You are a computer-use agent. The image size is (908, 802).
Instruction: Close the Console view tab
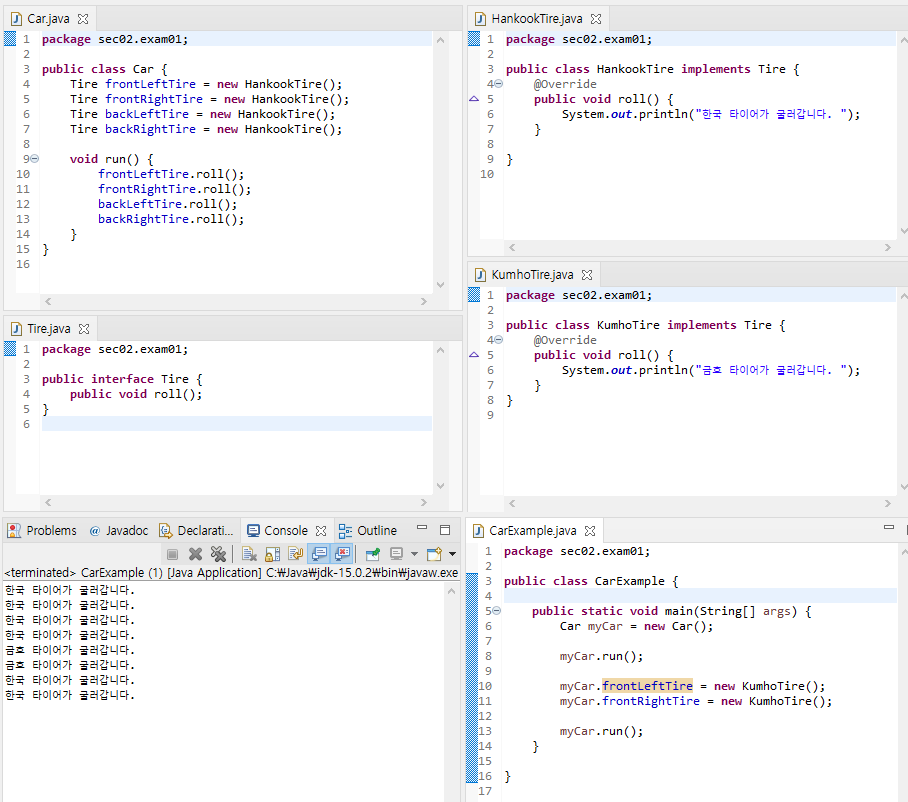click(x=321, y=531)
